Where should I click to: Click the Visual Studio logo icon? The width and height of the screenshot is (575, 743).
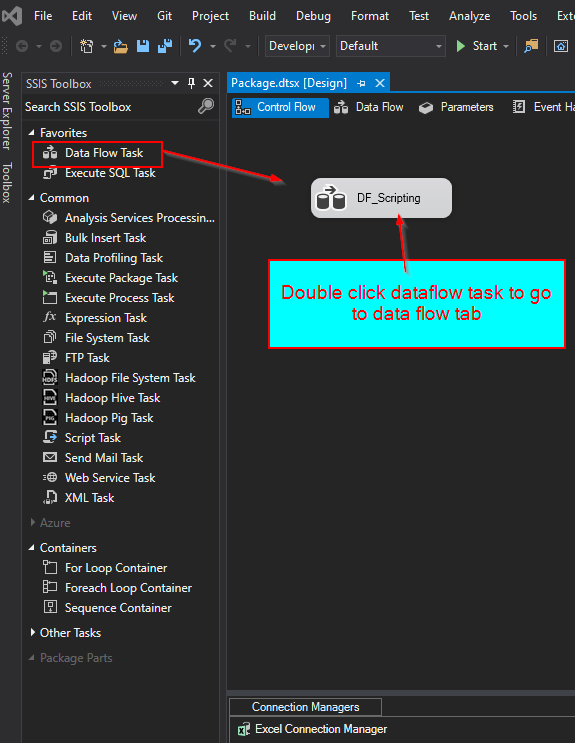(12, 16)
